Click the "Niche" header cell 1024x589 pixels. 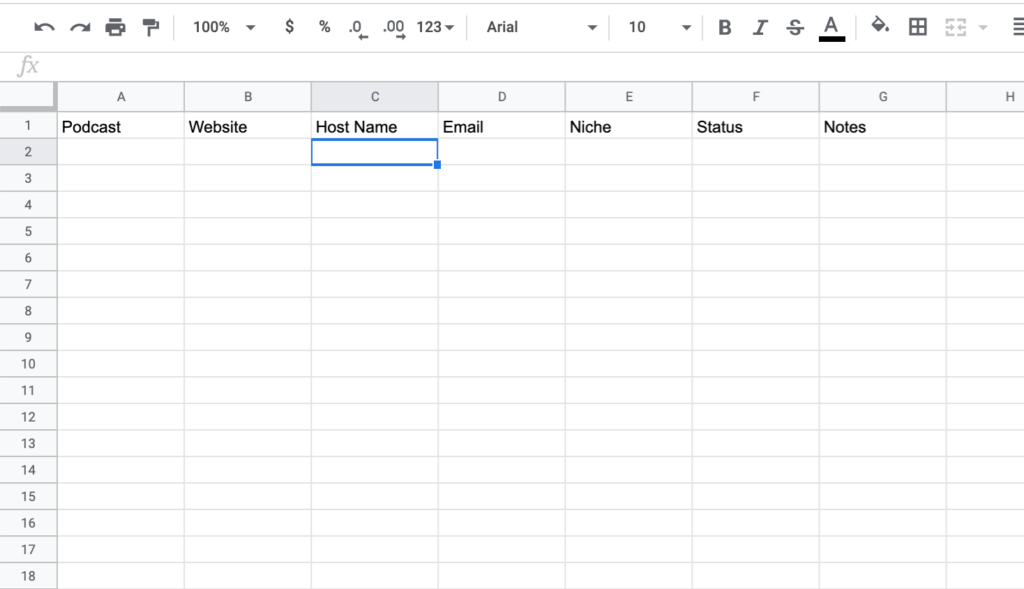[629, 126]
